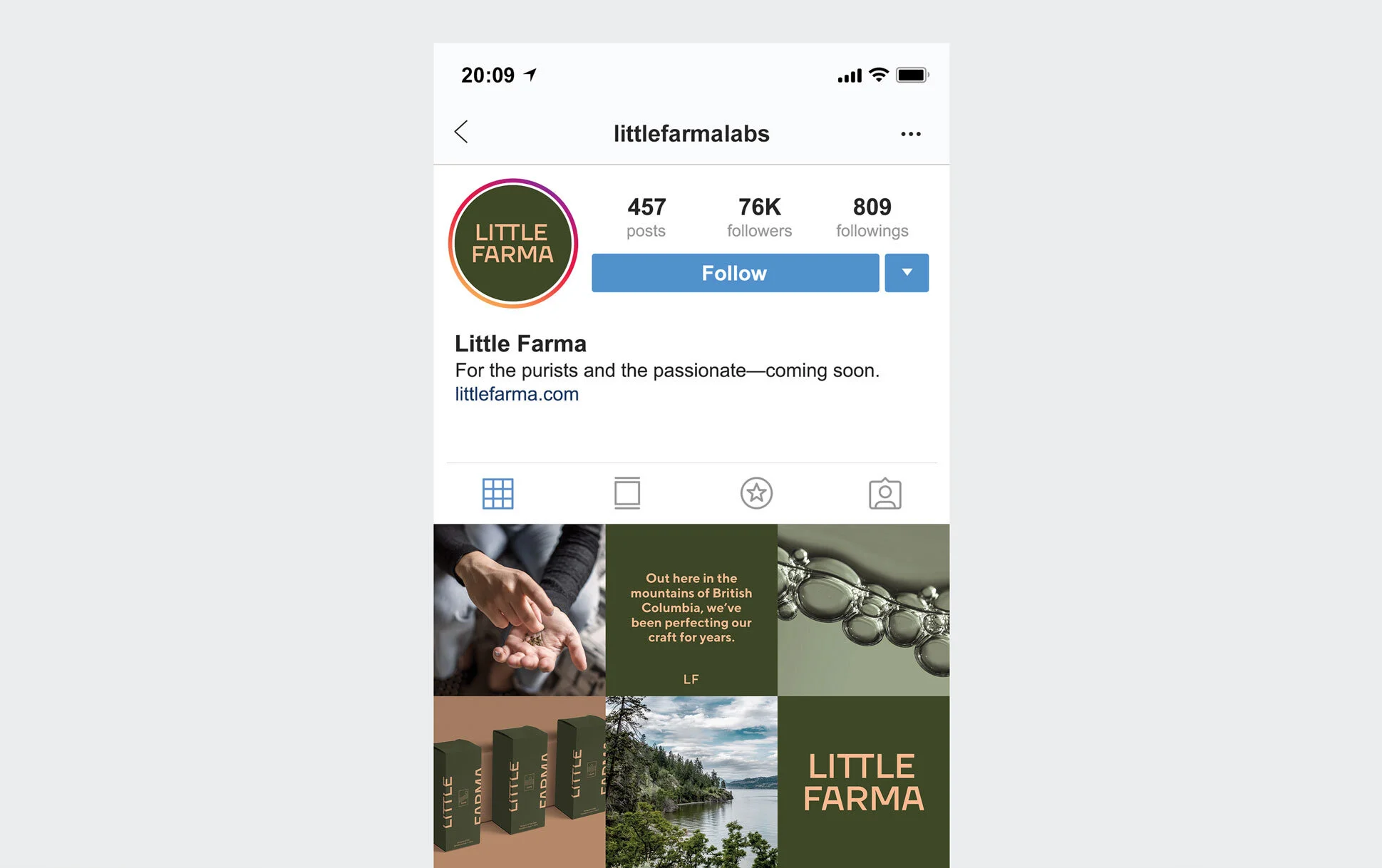
Task: View the 76K followers list
Action: pos(759,217)
